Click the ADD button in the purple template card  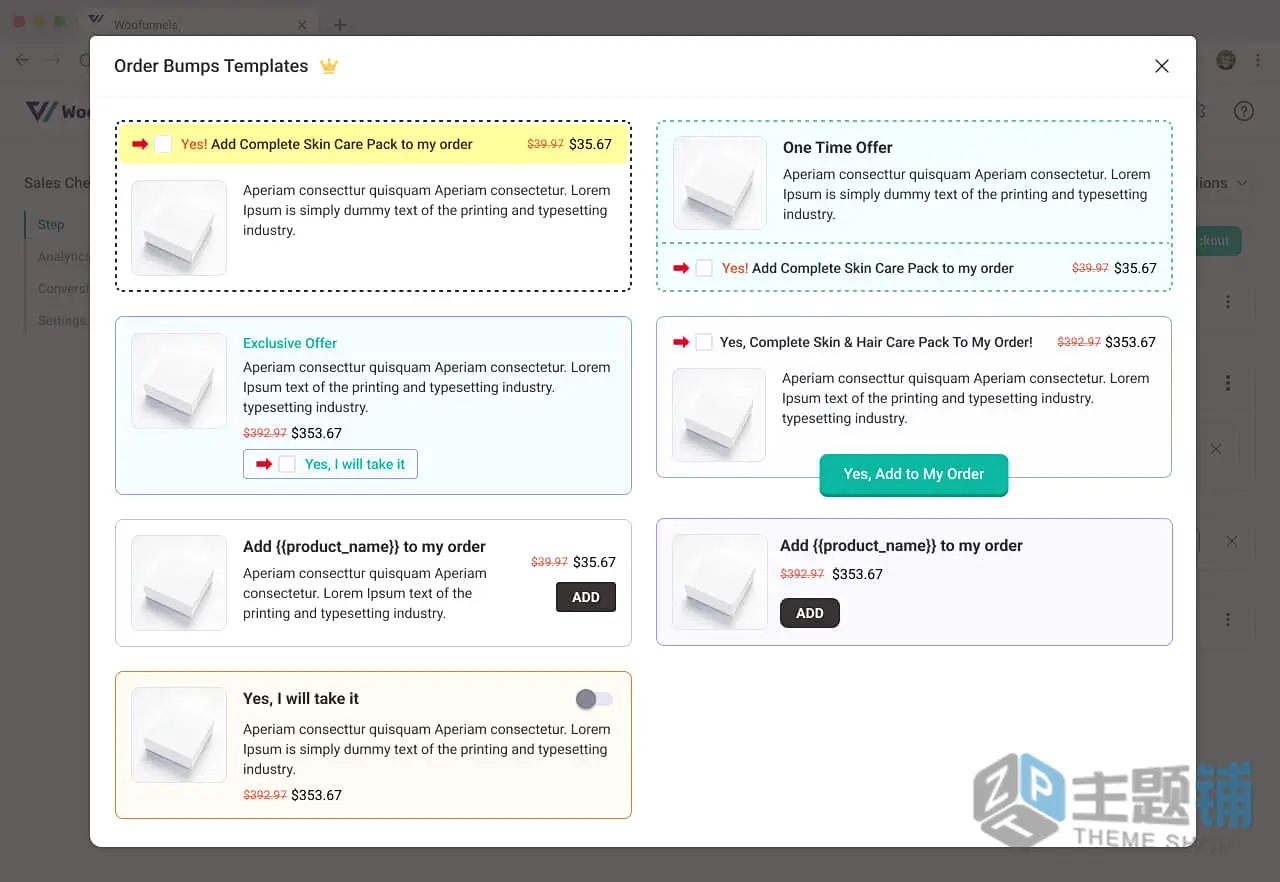[x=810, y=613]
